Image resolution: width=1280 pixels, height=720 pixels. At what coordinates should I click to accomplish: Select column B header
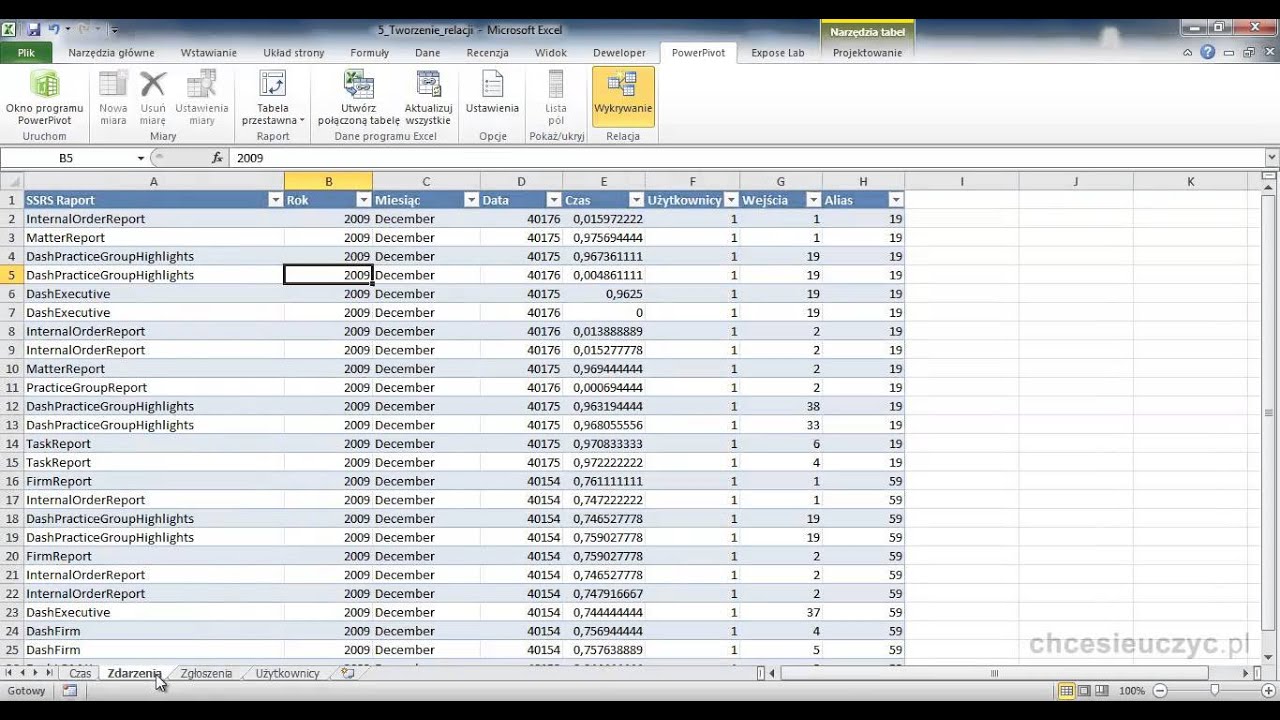(328, 181)
